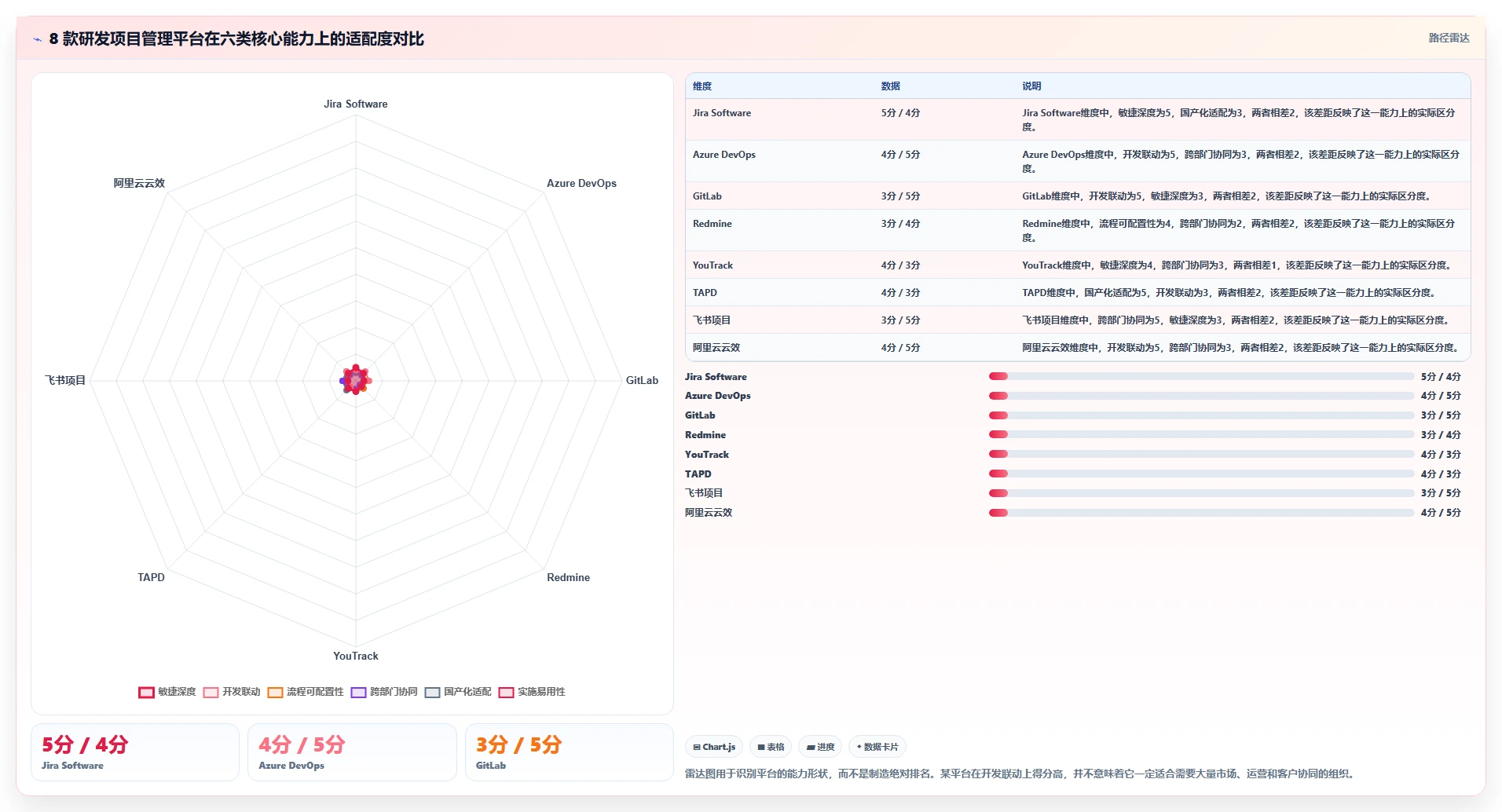Click the 说明 column header

(x=1031, y=86)
